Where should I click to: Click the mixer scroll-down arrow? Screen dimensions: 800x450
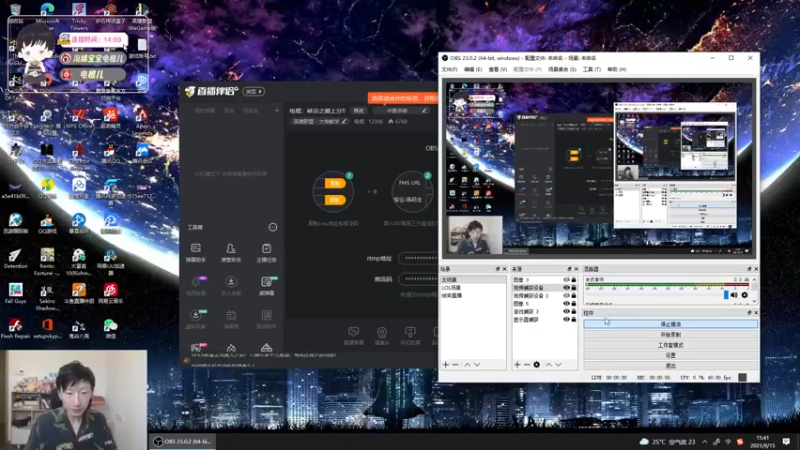tap(754, 302)
